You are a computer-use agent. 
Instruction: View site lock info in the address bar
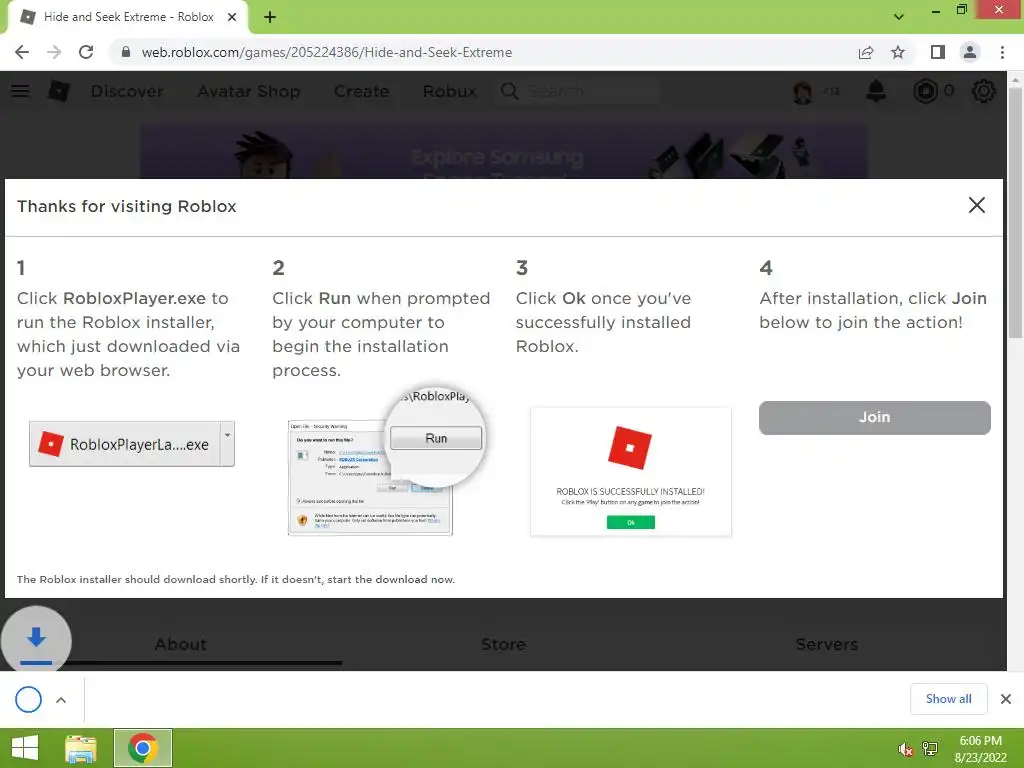[126, 52]
